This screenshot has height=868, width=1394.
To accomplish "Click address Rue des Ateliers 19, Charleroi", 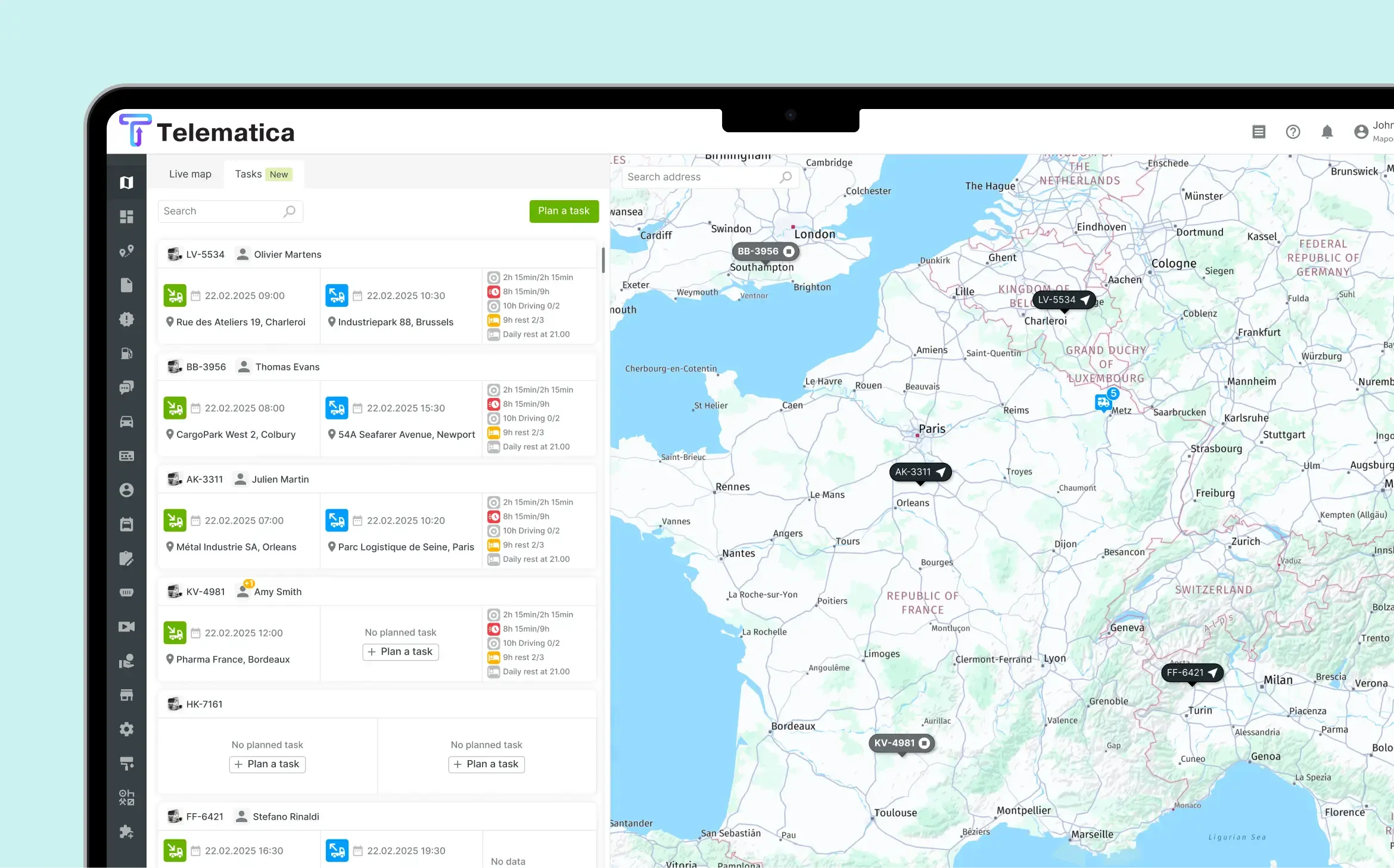I will click(x=241, y=322).
